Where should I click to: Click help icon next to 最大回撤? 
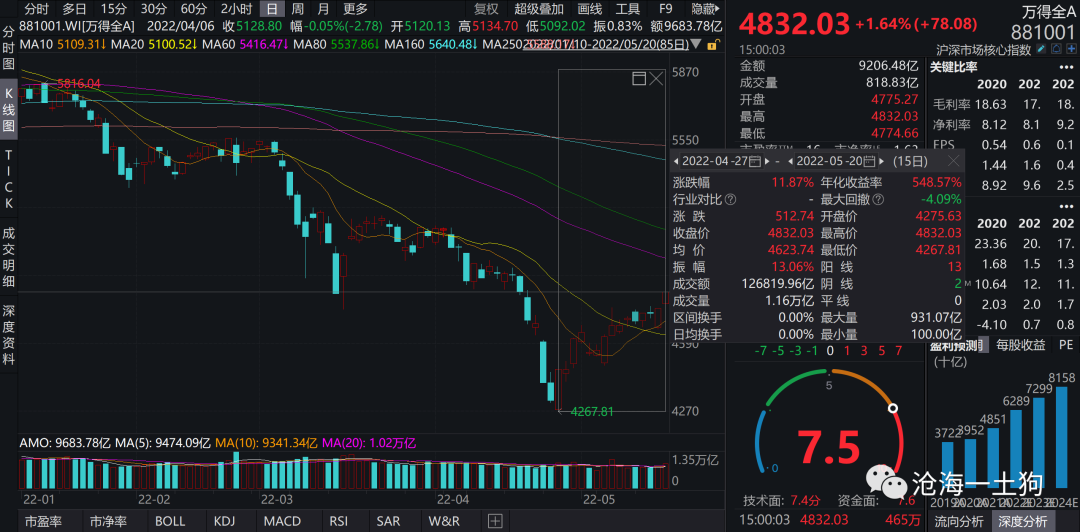pyautogui.click(x=878, y=199)
